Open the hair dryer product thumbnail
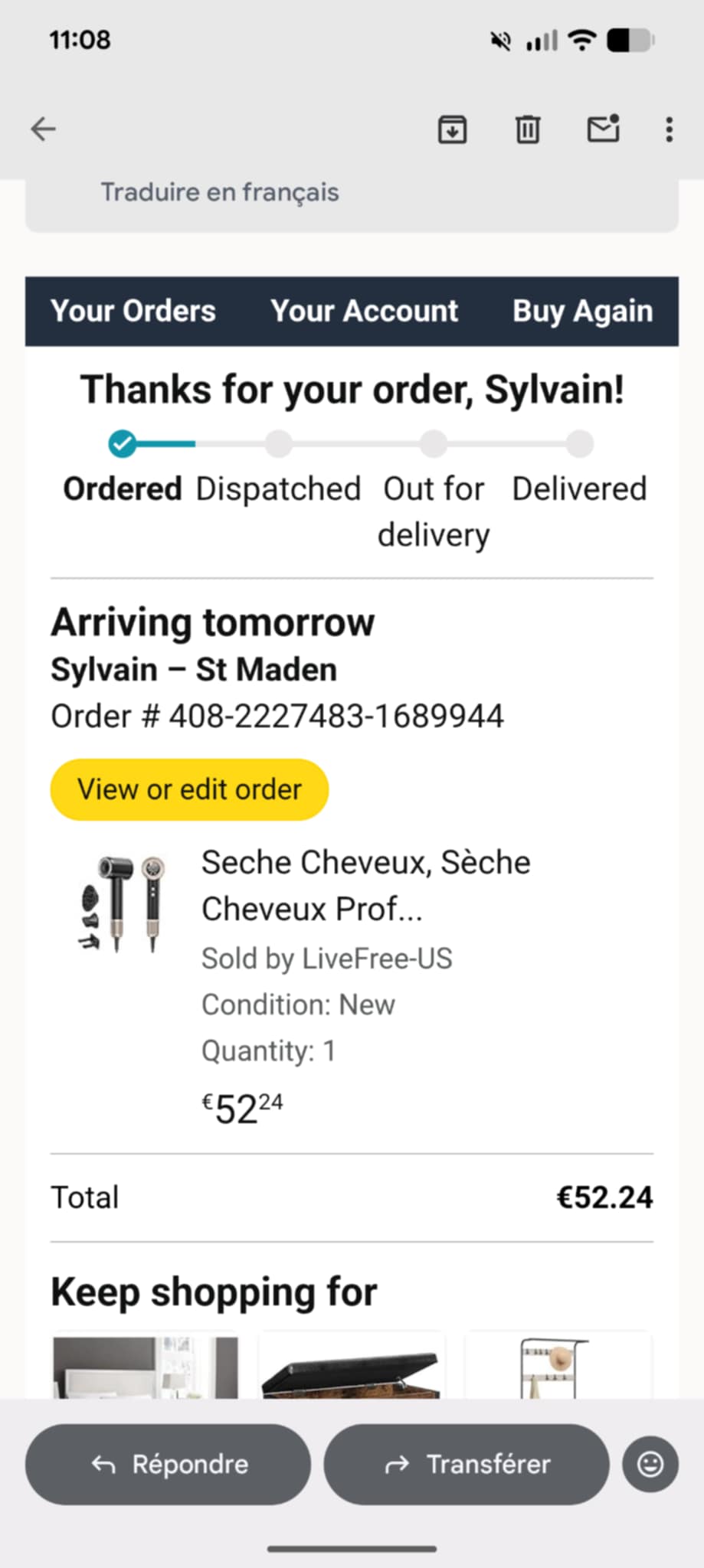The height and width of the screenshot is (1568, 704). (123, 903)
